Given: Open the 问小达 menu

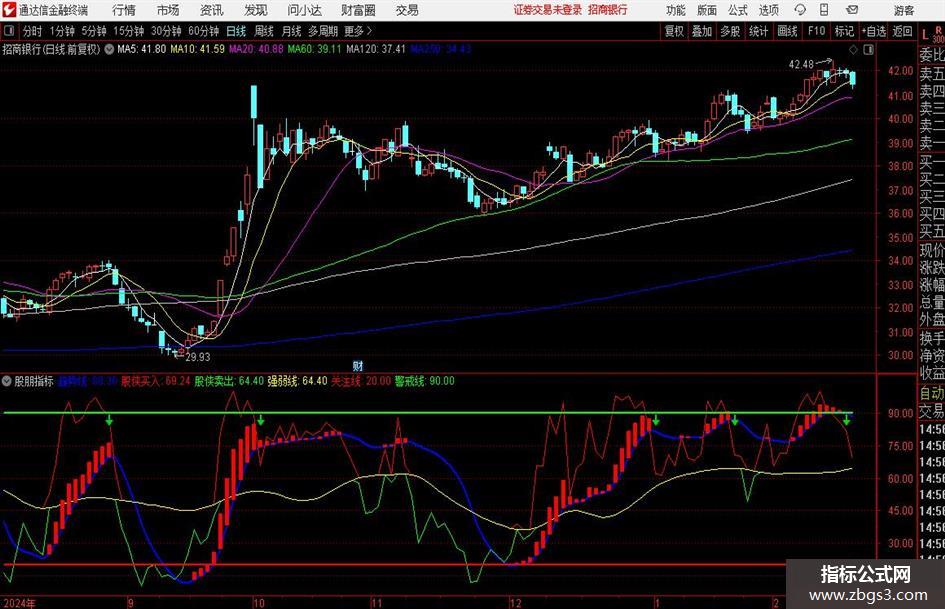Looking at the screenshot, I should click(x=304, y=10).
